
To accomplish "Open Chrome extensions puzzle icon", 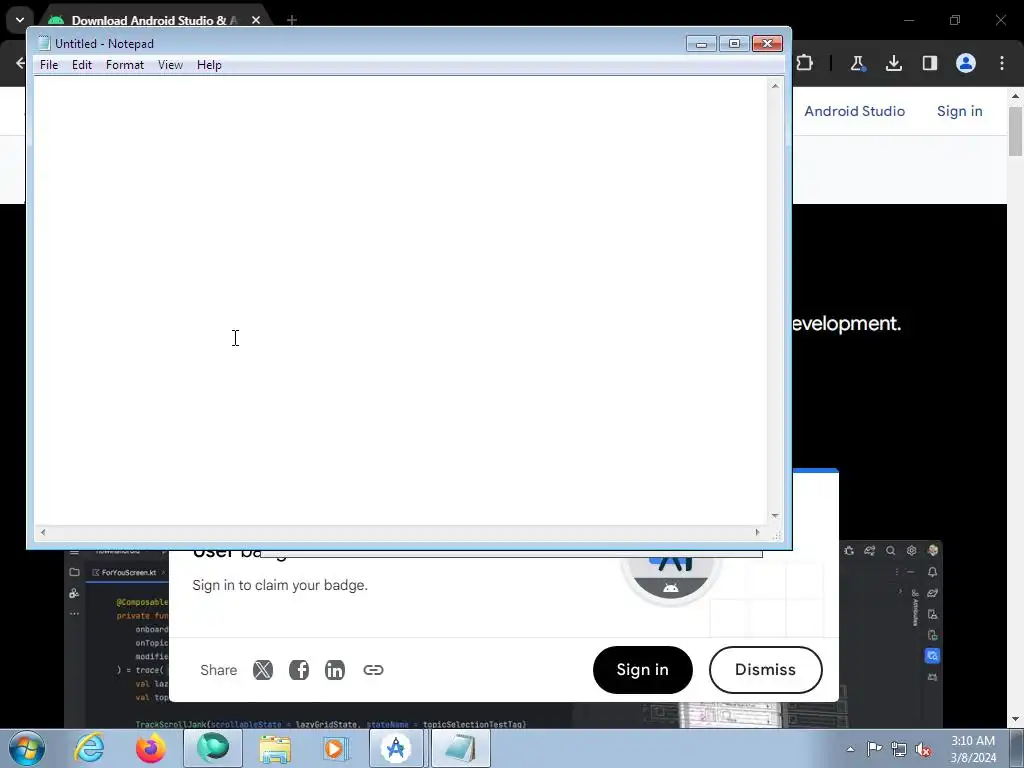I will pos(805,63).
